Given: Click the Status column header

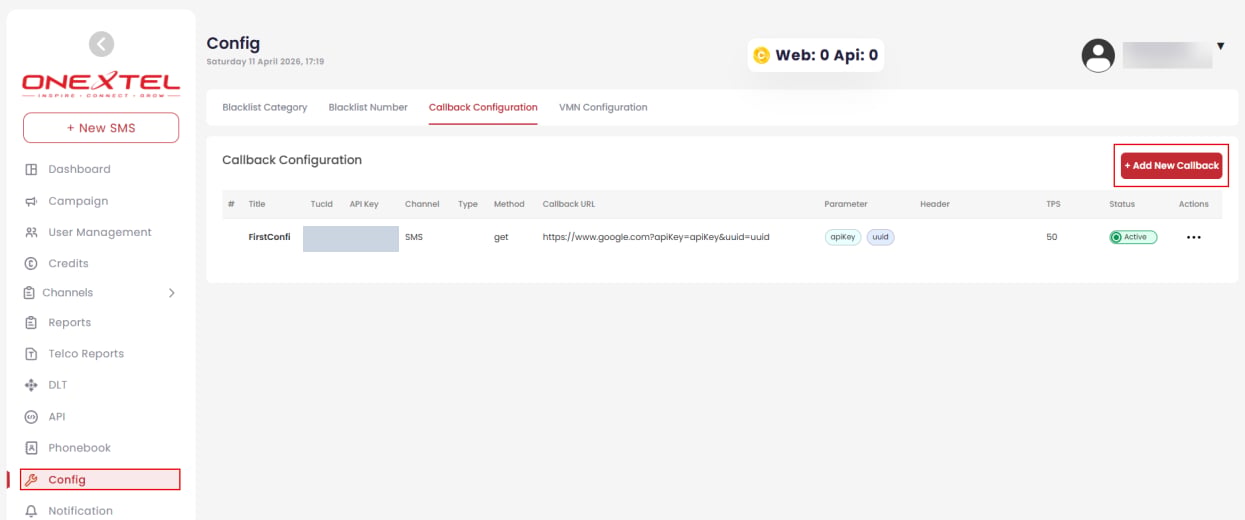Looking at the screenshot, I should pyautogui.click(x=1122, y=204).
